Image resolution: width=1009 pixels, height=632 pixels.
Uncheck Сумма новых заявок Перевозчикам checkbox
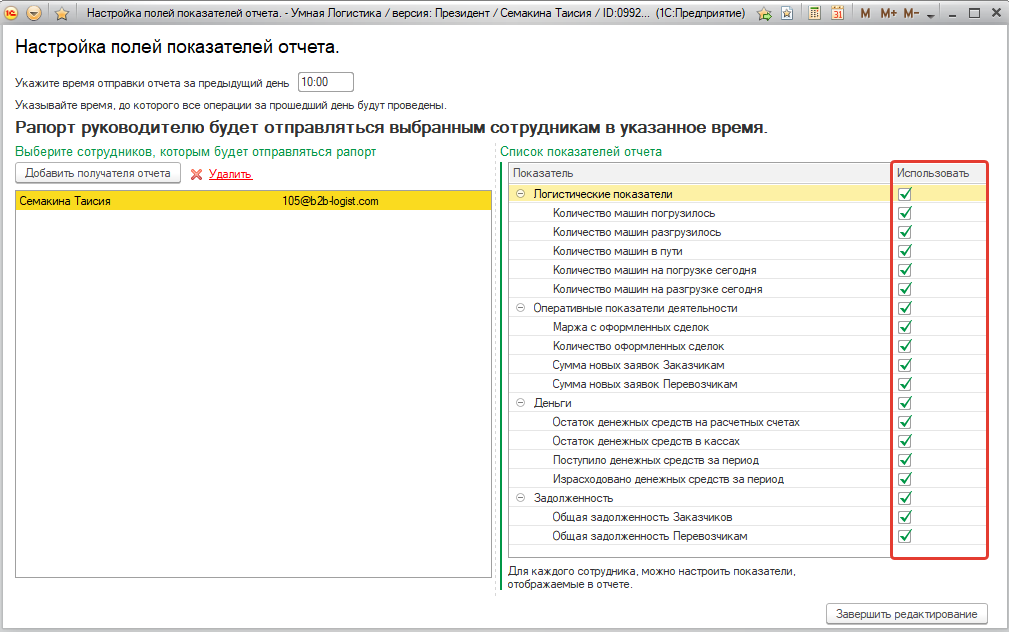[x=905, y=384]
